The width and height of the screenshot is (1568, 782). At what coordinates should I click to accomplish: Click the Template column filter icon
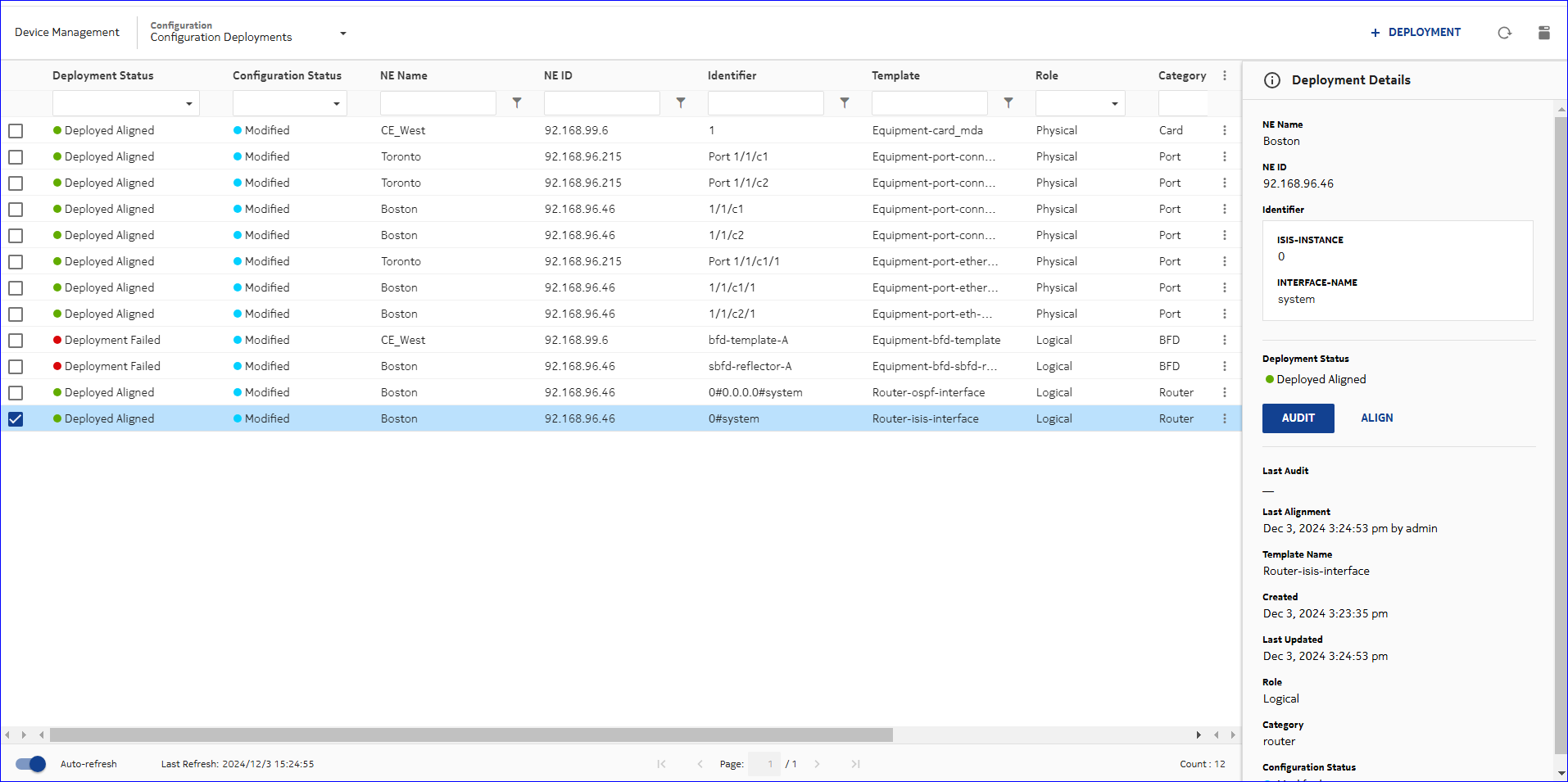click(1008, 103)
